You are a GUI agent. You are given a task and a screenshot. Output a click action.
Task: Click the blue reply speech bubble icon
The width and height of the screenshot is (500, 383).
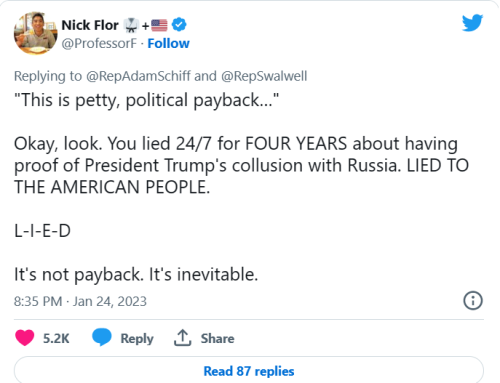(102, 337)
